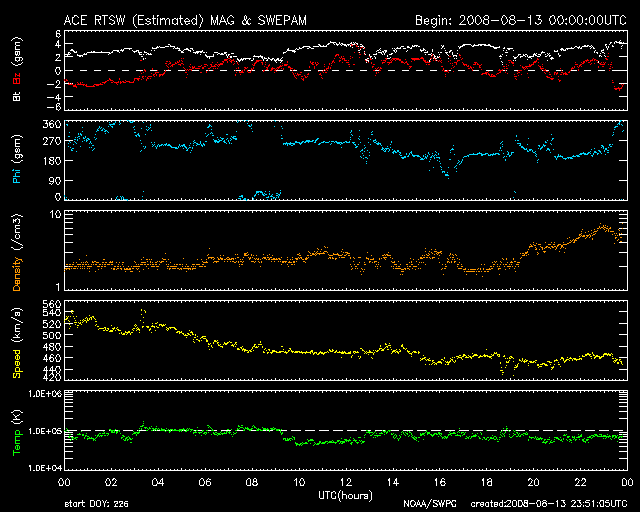Click the "1.0E+05" tick on the Temp axis
This screenshot has height=512, width=640.
coord(45,431)
